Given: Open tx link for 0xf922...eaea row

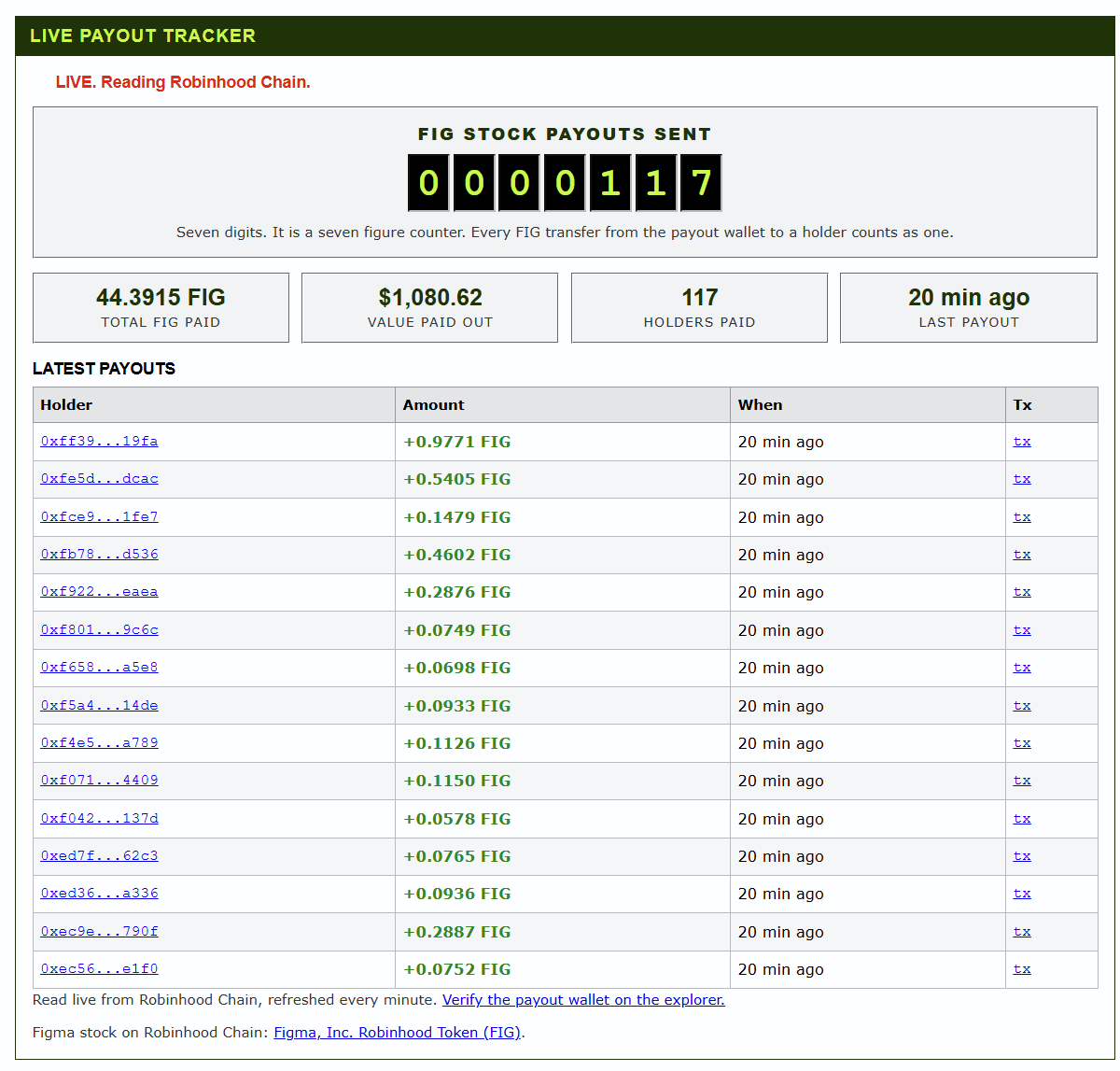Looking at the screenshot, I should tap(1022, 591).
